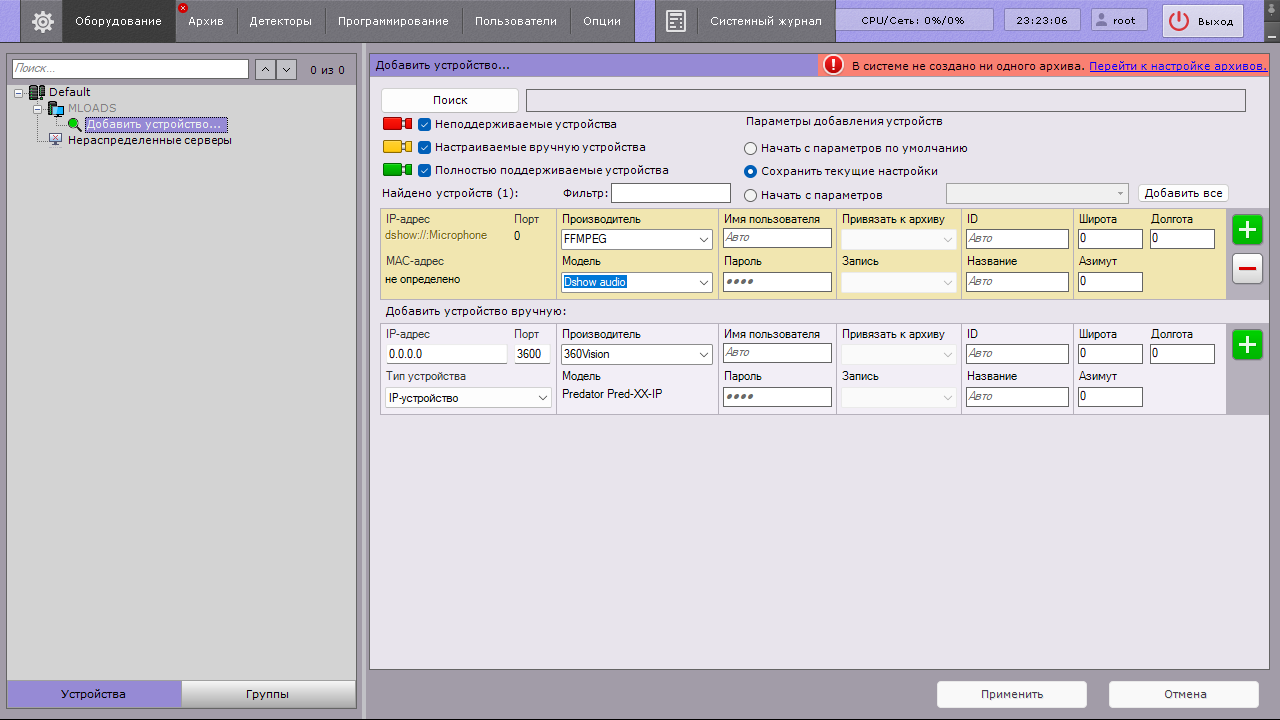Click the Азимут field in manual section
The width and height of the screenshot is (1280, 720).
click(x=1110, y=397)
